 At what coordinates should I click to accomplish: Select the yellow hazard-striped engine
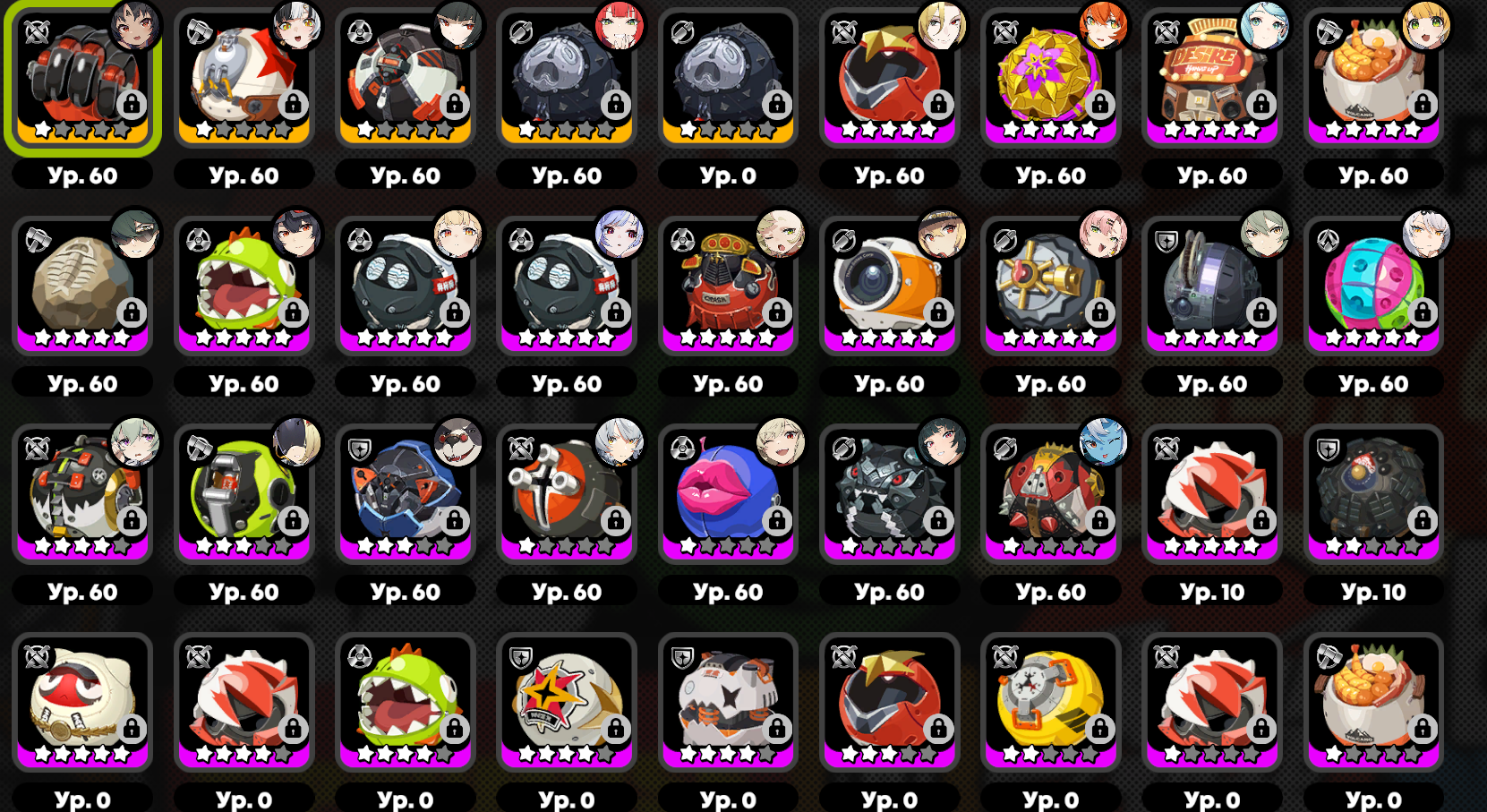(x=1050, y=703)
